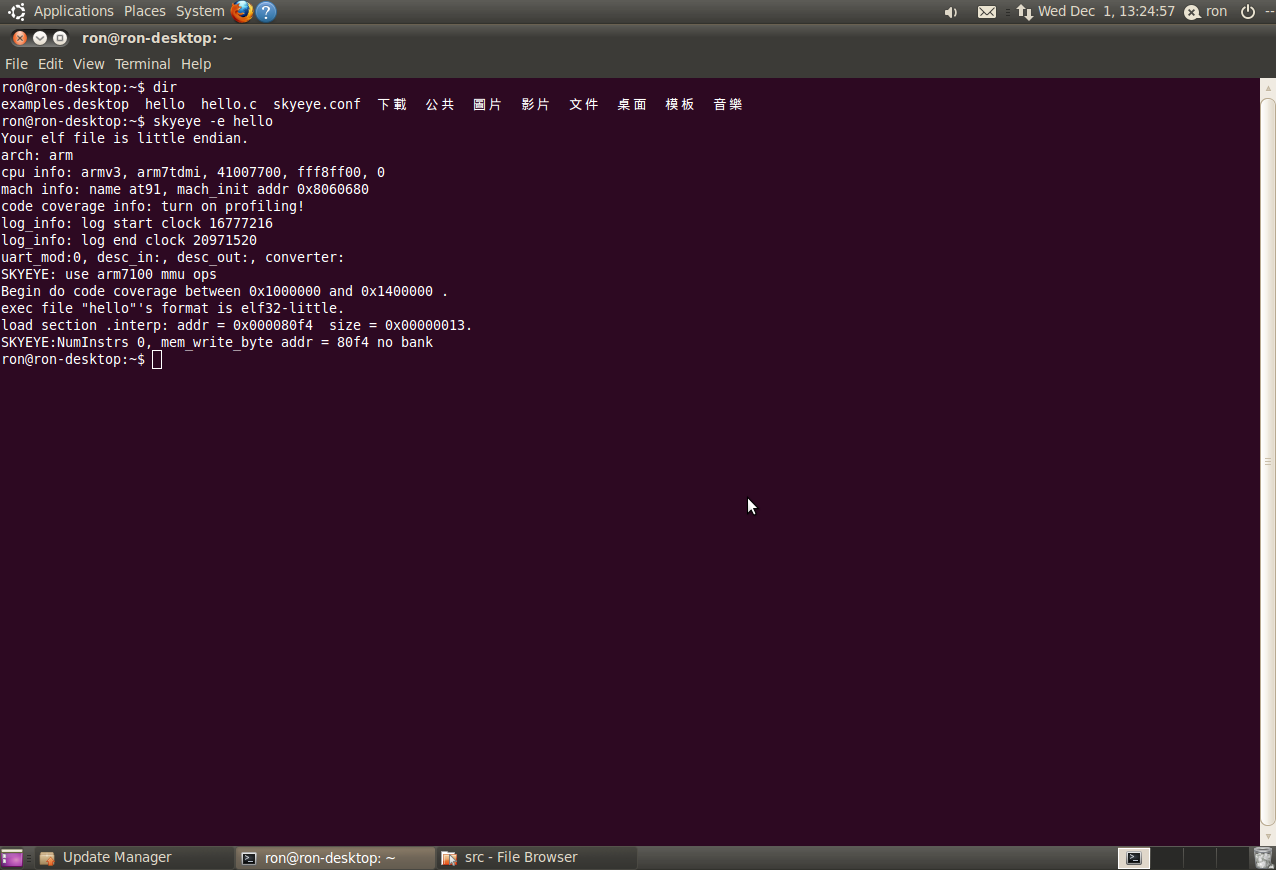This screenshot has height=870, width=1276.
Task: Open the Applications menu
Action: pos(74,11)
